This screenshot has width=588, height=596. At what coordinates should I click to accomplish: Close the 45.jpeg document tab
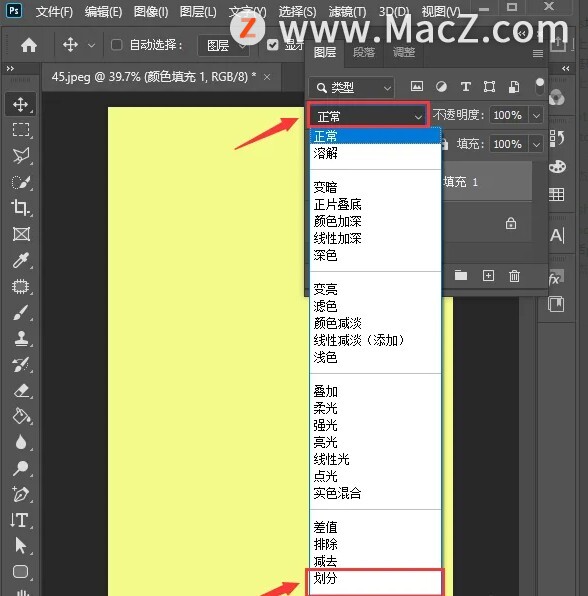tap(267, 77)
